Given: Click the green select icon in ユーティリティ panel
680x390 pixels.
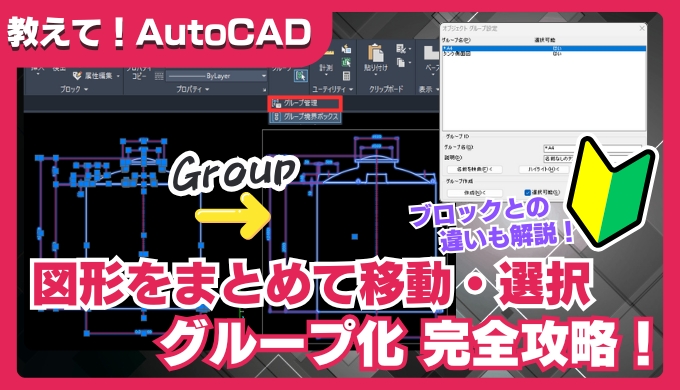Looking at the screenshot, I should point(346,62).
